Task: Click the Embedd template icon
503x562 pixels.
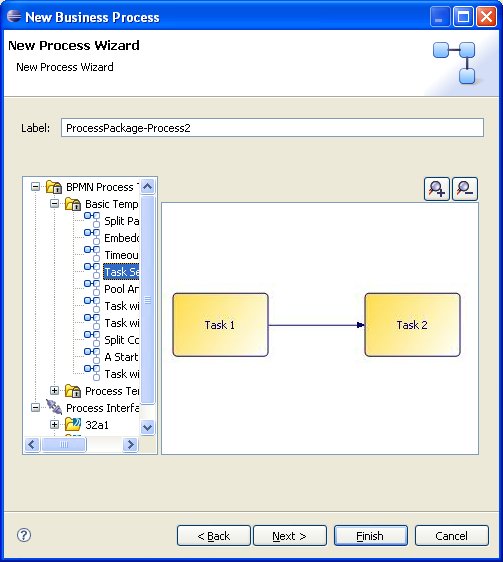Action: pos(92,237)
